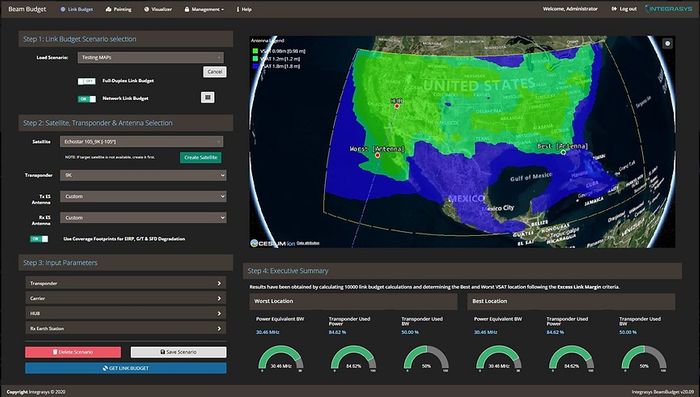The height and width of the screenshot is (397, 700).
Task: Click the Delete Scenario button
Action: (x=73, y=352)
